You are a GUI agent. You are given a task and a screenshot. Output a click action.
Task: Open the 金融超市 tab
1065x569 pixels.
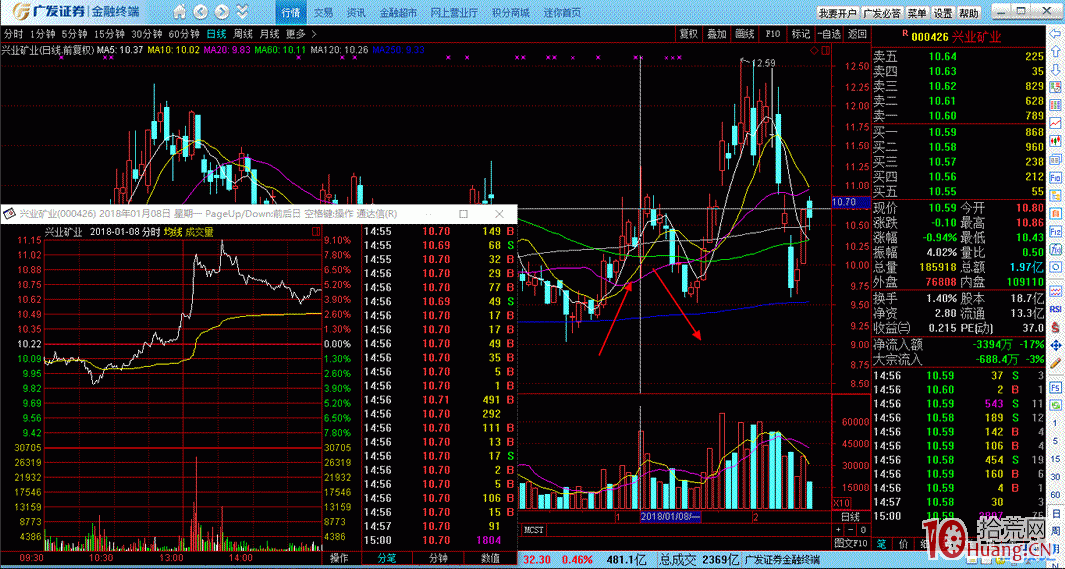tap(397, 12)
